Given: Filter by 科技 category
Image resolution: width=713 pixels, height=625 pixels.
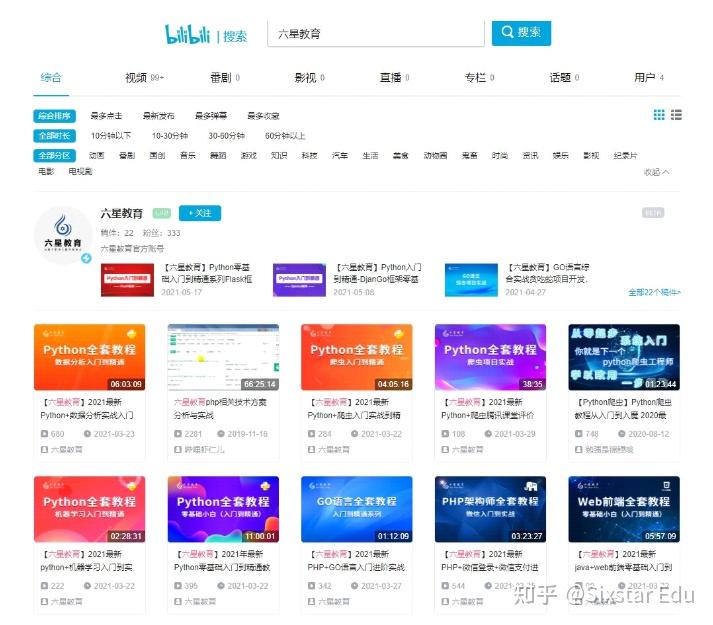Looking at the screenshot, I should 309,156.
